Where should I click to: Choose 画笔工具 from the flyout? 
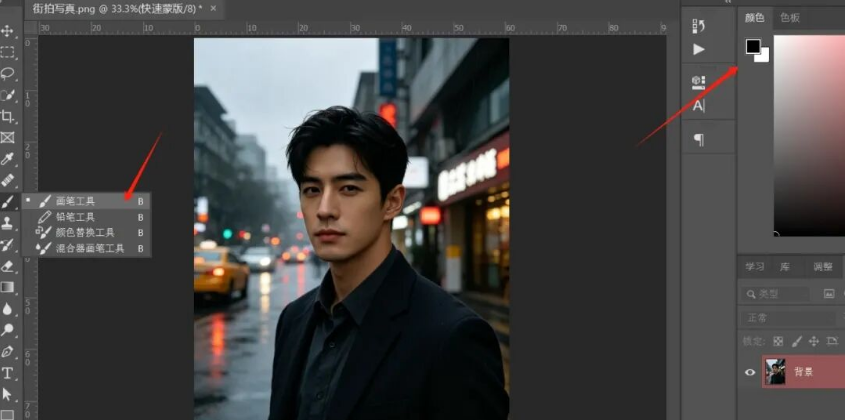tap(86, 201)
